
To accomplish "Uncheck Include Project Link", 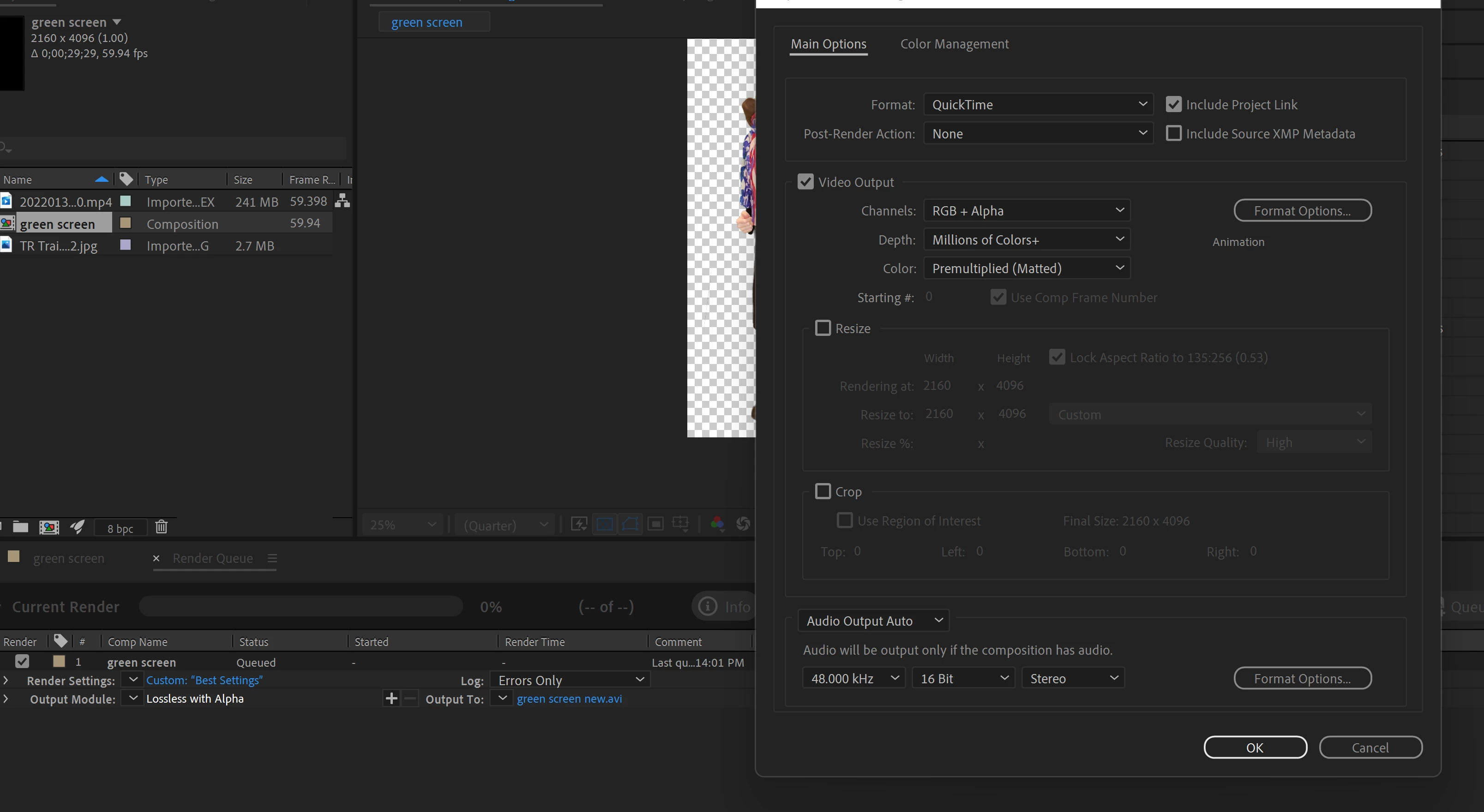I will click(1173, 104).
